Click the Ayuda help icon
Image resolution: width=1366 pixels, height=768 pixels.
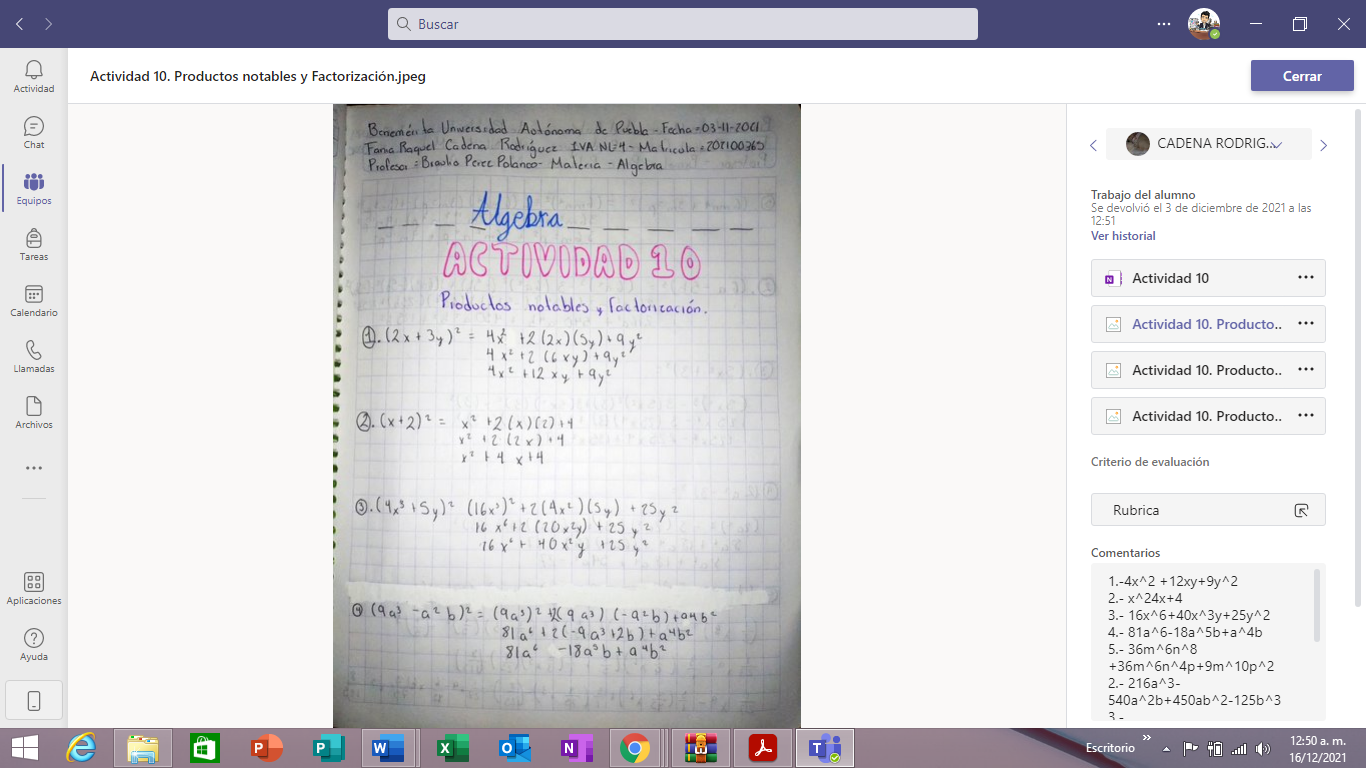(x=34, y=644)
